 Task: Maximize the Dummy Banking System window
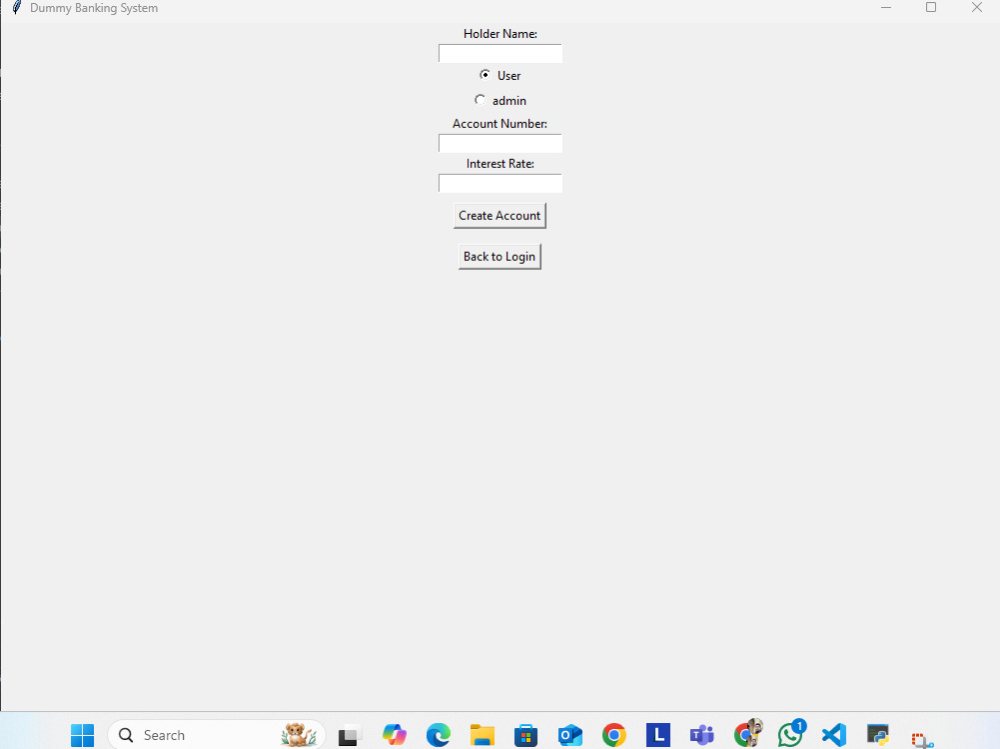[x=931, y=7]
